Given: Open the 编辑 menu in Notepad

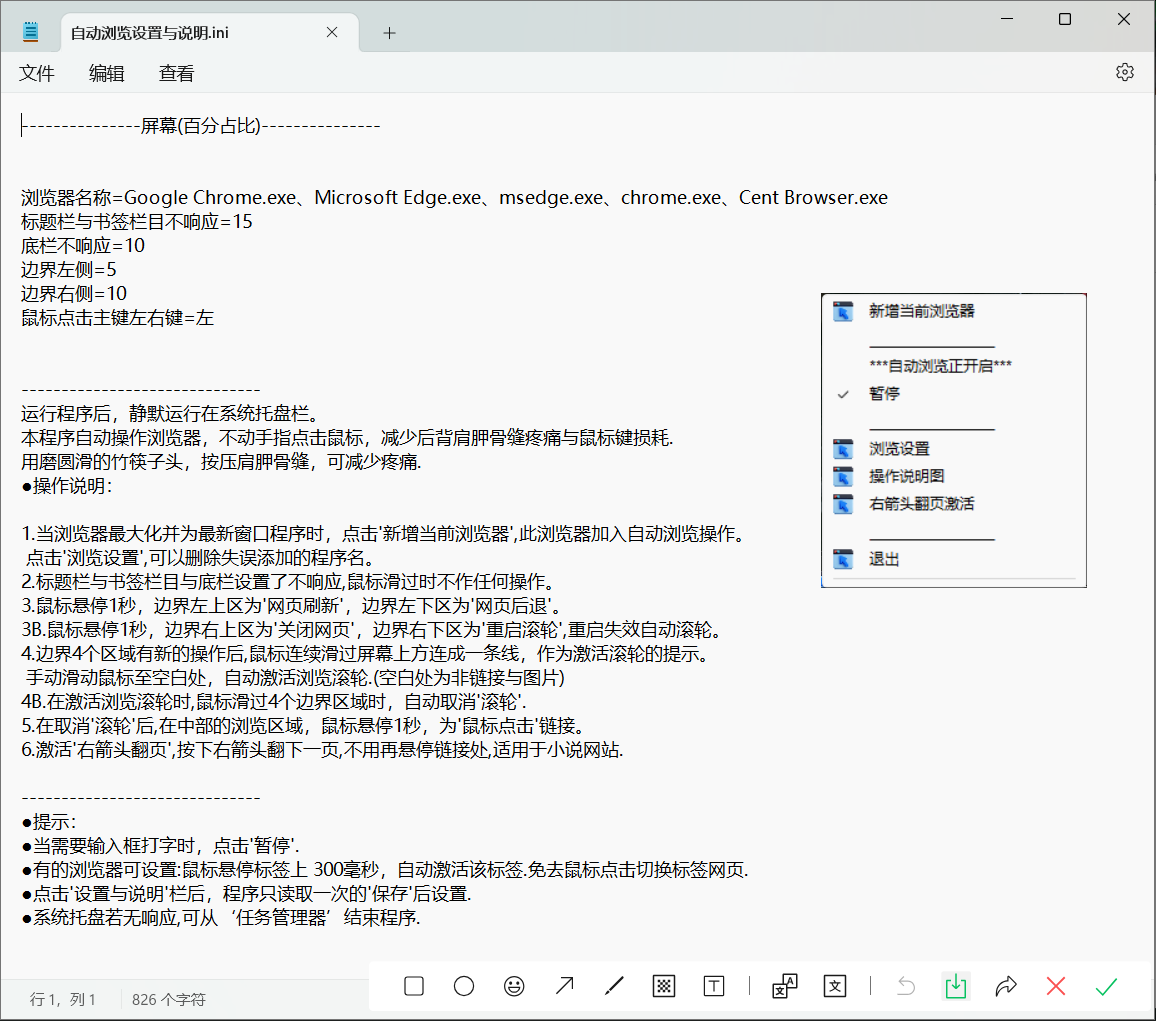Looking at the screenshot, I should pyautogui.click(x=107, y=73).
